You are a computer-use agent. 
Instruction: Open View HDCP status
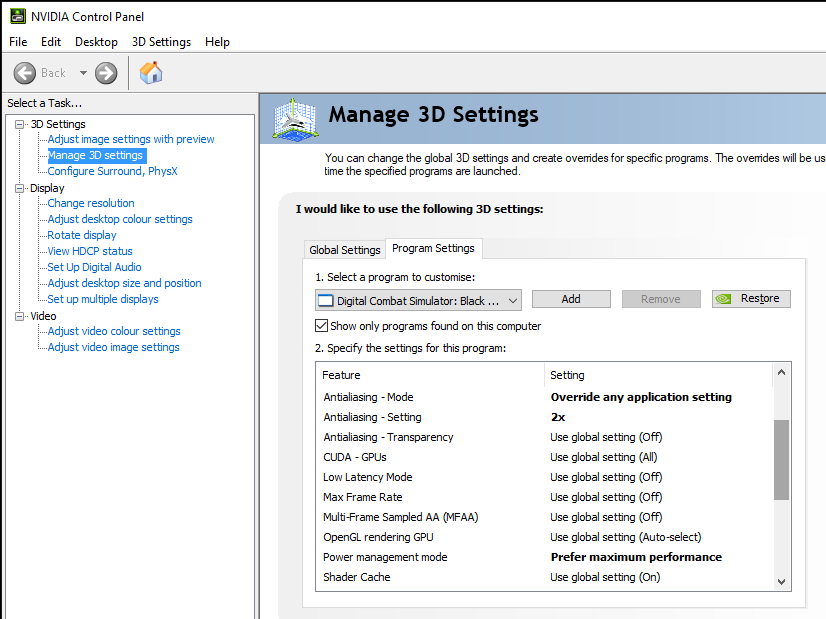click(x=90, y=251)
